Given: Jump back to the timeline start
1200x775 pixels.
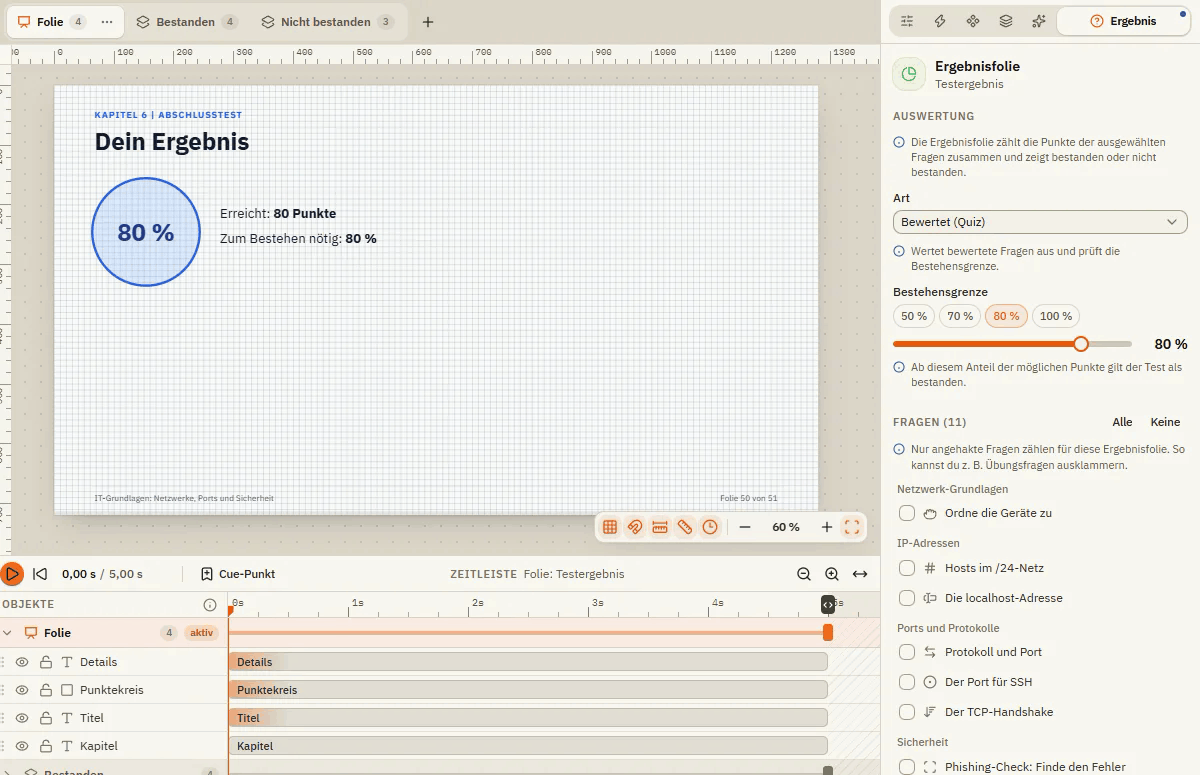Looking at the screenshot, I should coord(40,574).
